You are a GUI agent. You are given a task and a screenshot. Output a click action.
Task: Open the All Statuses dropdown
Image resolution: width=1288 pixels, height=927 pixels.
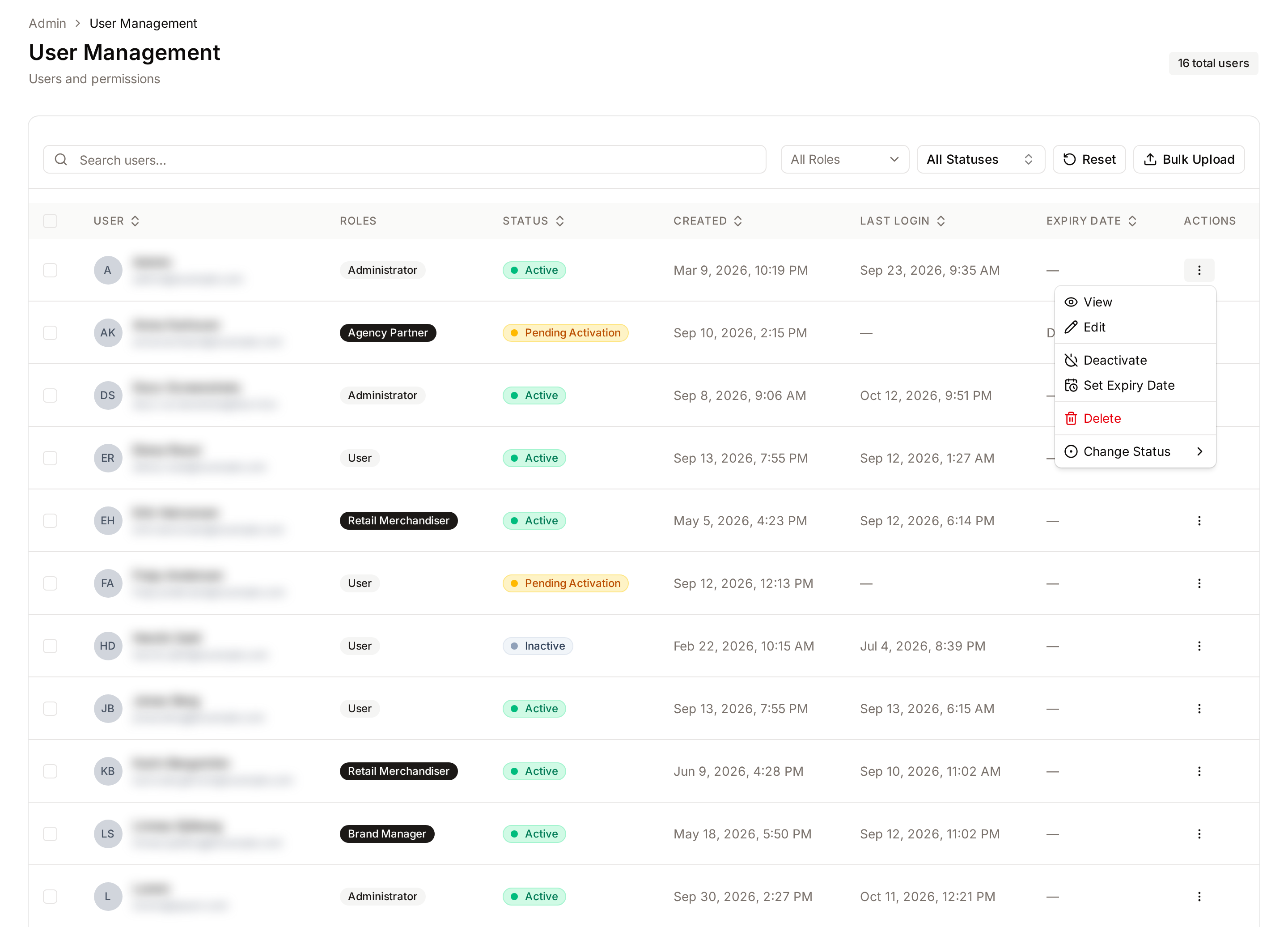[x=980, y=160]
